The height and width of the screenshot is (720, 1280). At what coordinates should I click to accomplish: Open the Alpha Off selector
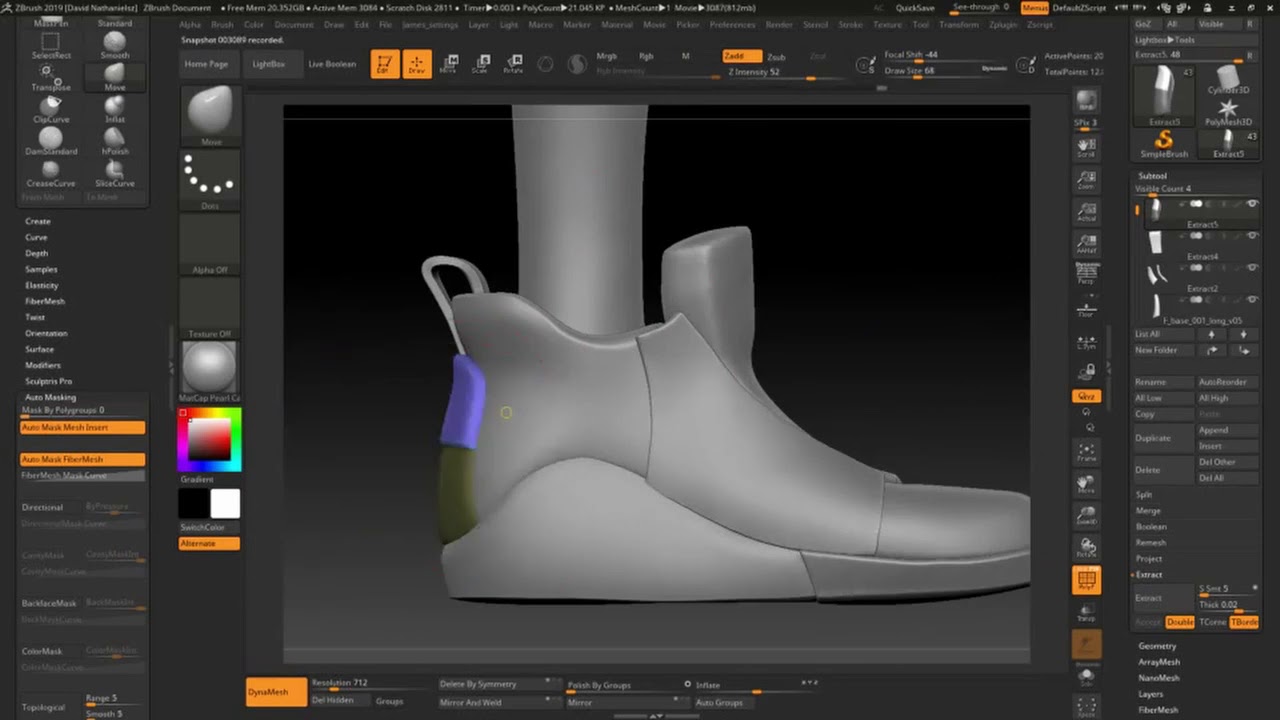(x=211, y=245)
